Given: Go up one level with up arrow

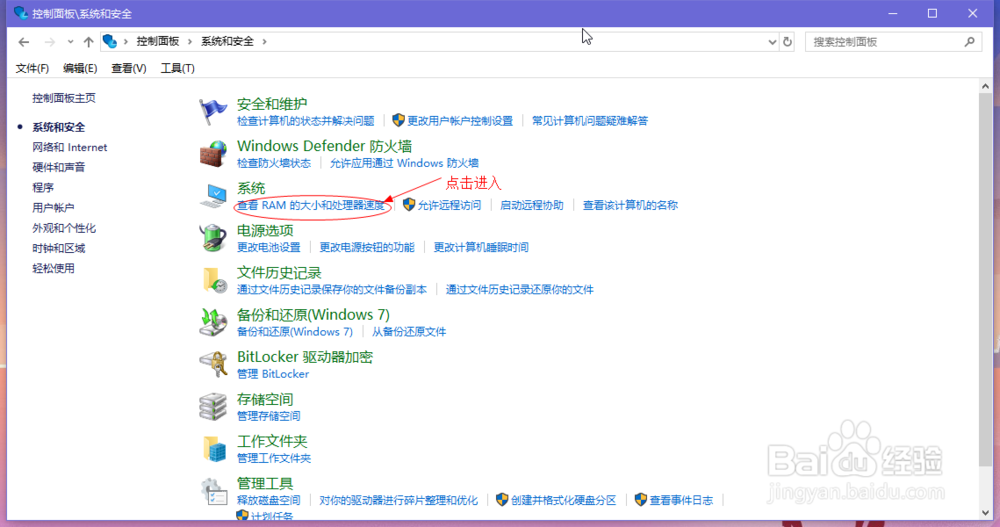Looking at the screenshot, I should pos(88,42).
